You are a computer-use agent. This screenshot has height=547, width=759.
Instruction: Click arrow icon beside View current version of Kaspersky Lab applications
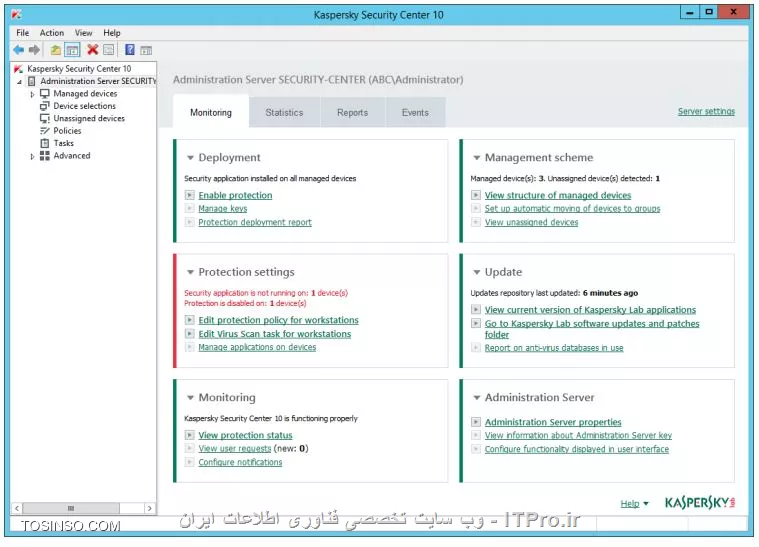(476, 309)
